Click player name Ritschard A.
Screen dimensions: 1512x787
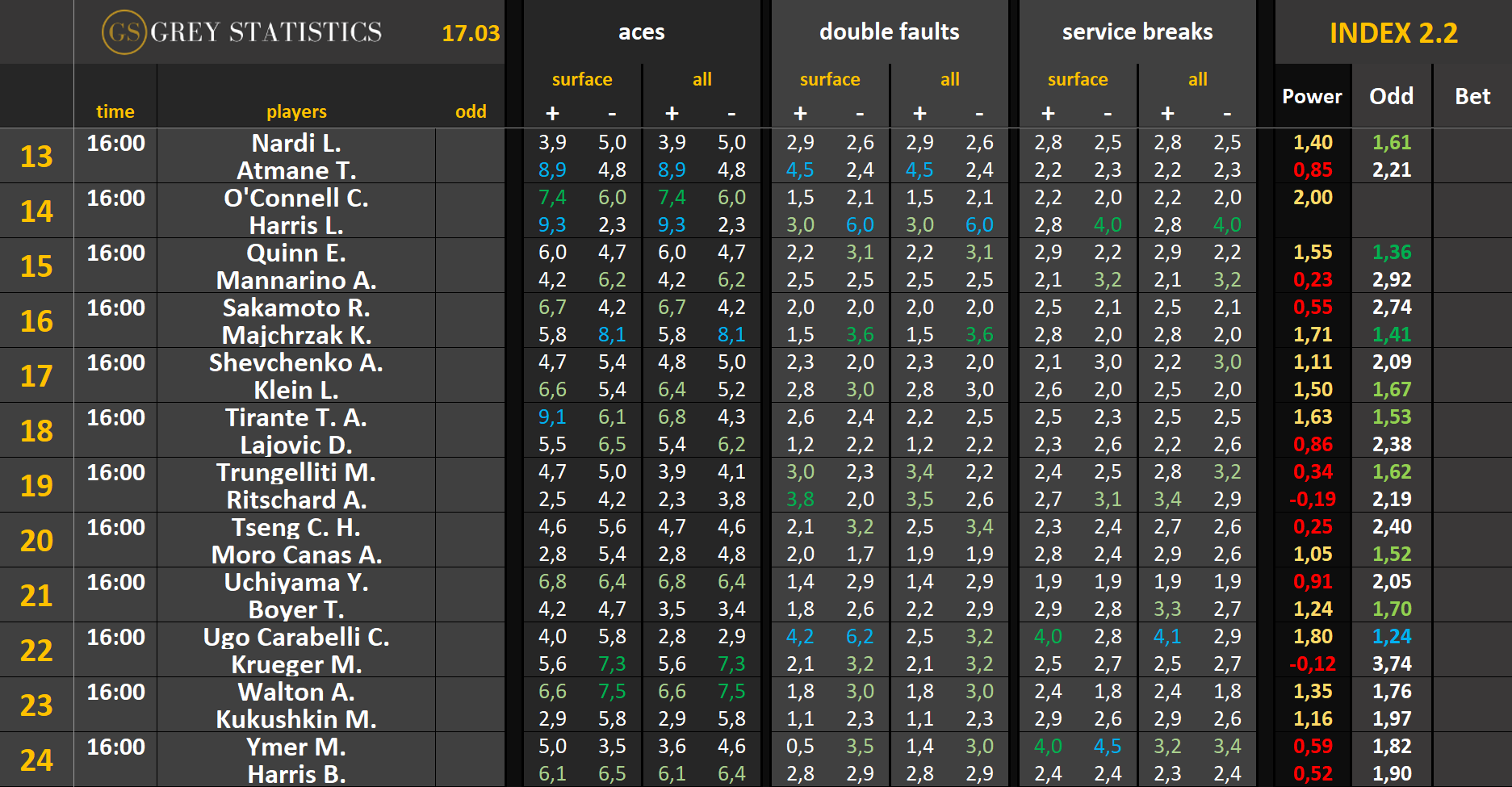coord(296,500)
